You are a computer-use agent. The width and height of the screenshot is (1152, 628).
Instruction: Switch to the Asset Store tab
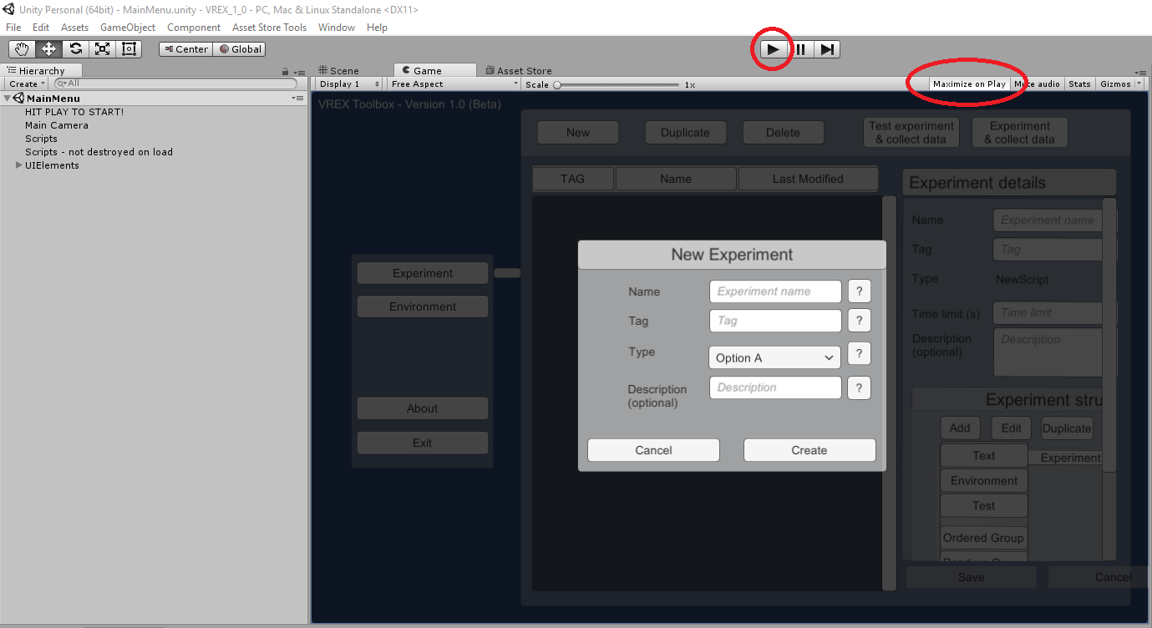point(519,71)
